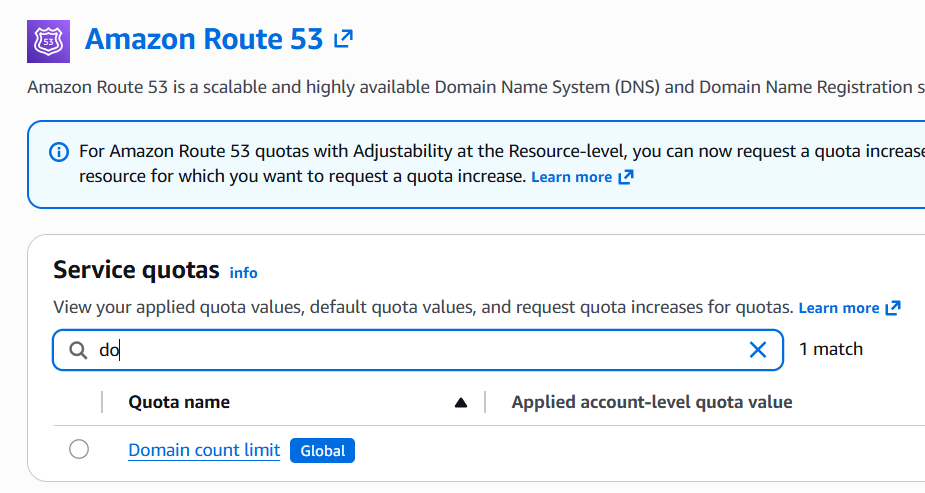The height and width of the screenshot is (493, 925).
Task: Toggle the Quota name sort arrow
Action: point(460,403)
